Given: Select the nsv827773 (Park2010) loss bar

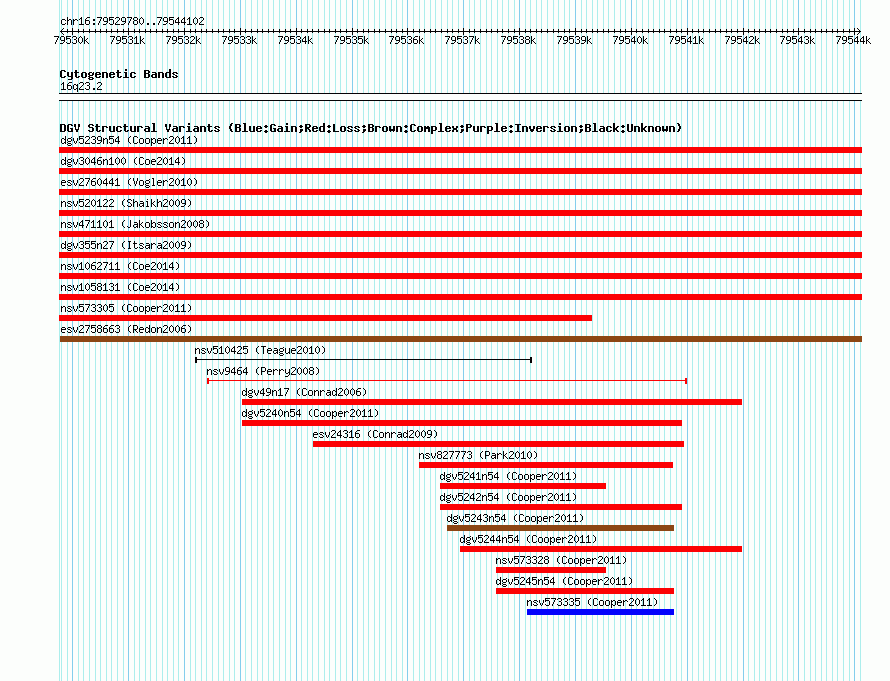Looking at the screenshot, I should click(x=546, y=465).
